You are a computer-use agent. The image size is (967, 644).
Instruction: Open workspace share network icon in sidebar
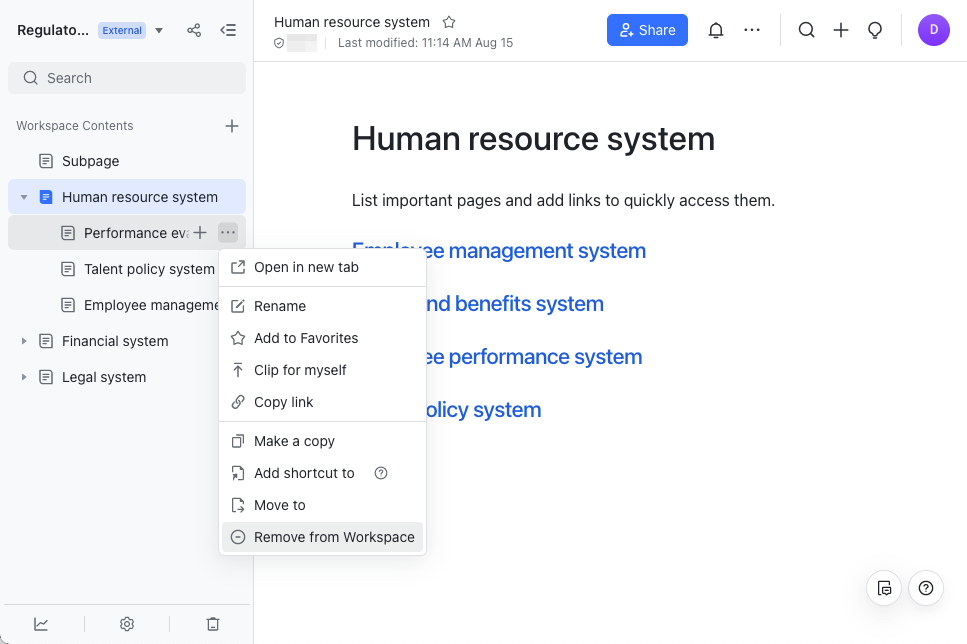(x=194, y=30)
